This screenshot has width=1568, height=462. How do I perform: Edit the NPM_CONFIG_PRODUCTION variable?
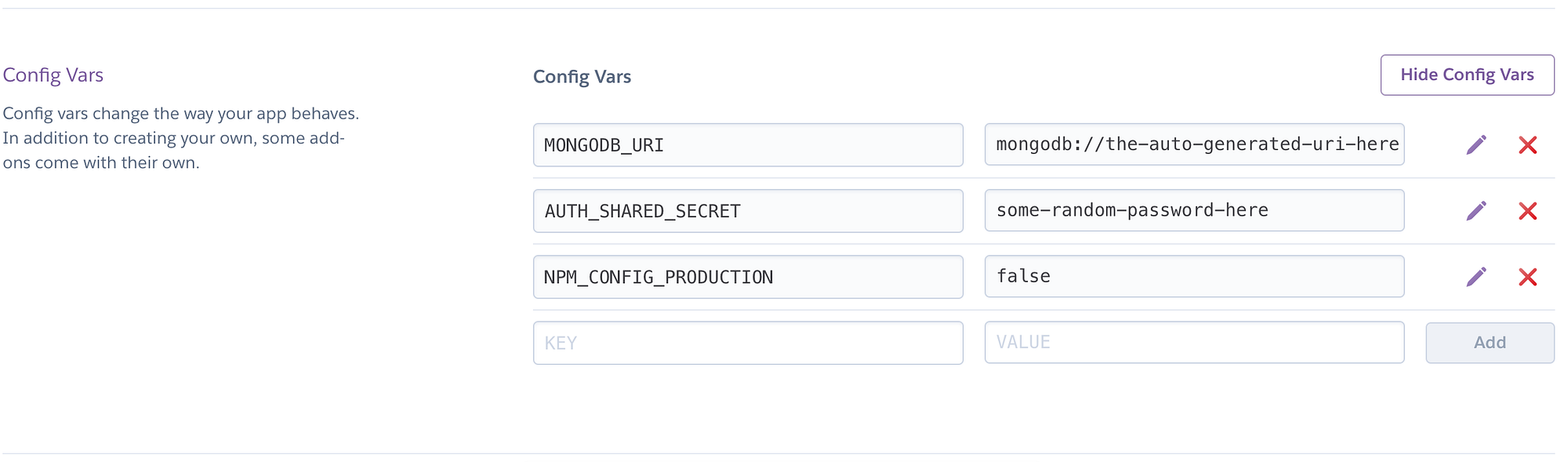pos(1476,277)
